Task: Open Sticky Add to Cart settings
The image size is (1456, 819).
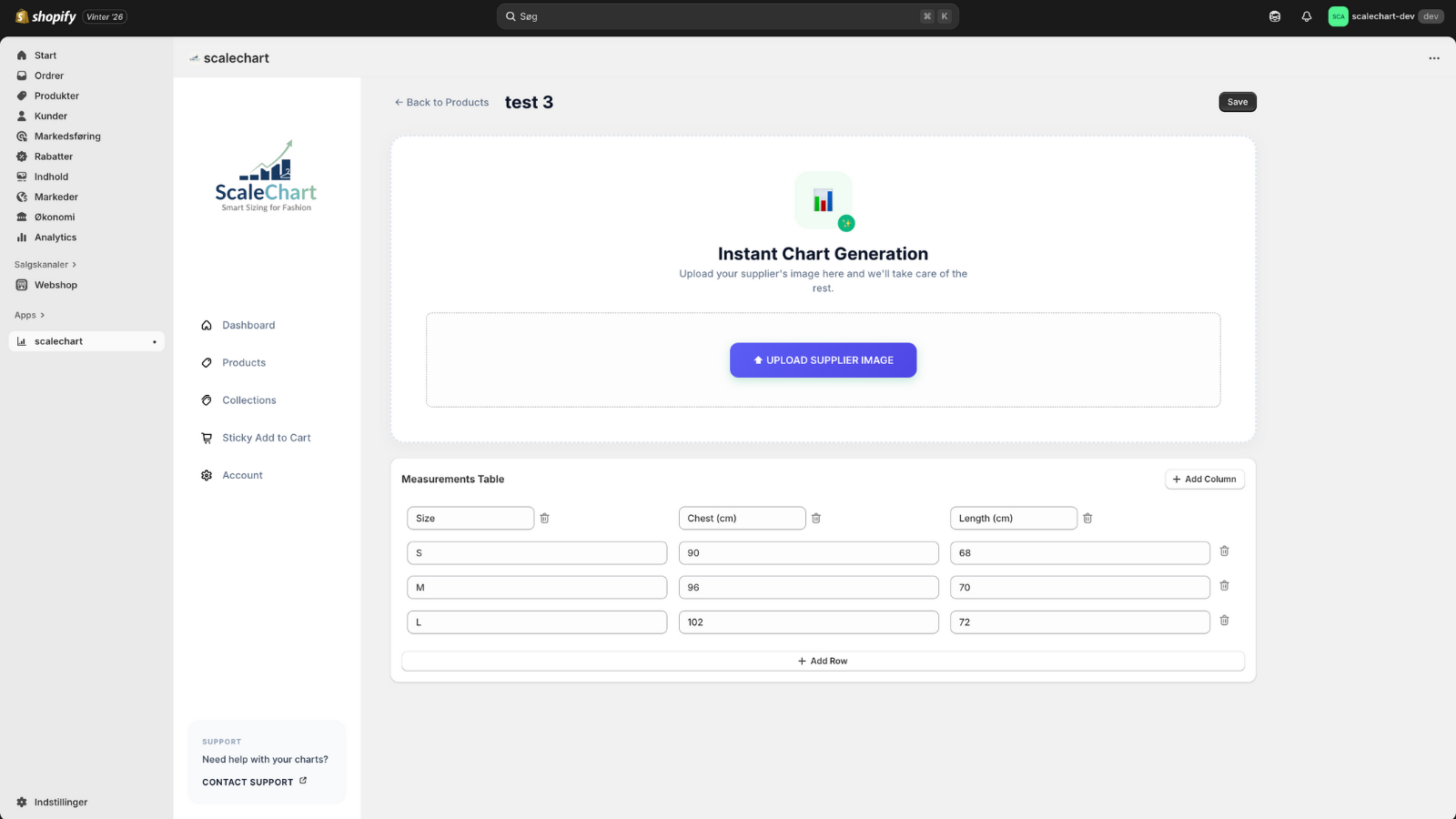Action: point(266,438)
